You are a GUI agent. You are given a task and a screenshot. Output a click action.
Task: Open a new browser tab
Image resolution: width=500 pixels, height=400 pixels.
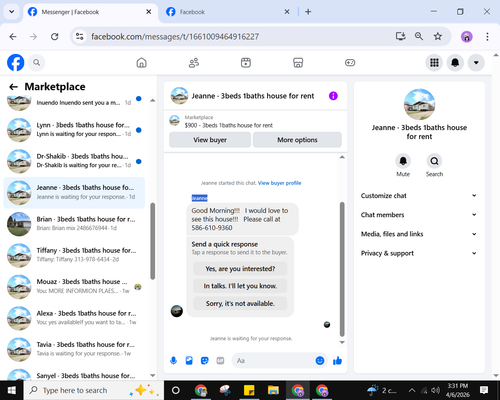pyautogui.click(x=308, y=12)
